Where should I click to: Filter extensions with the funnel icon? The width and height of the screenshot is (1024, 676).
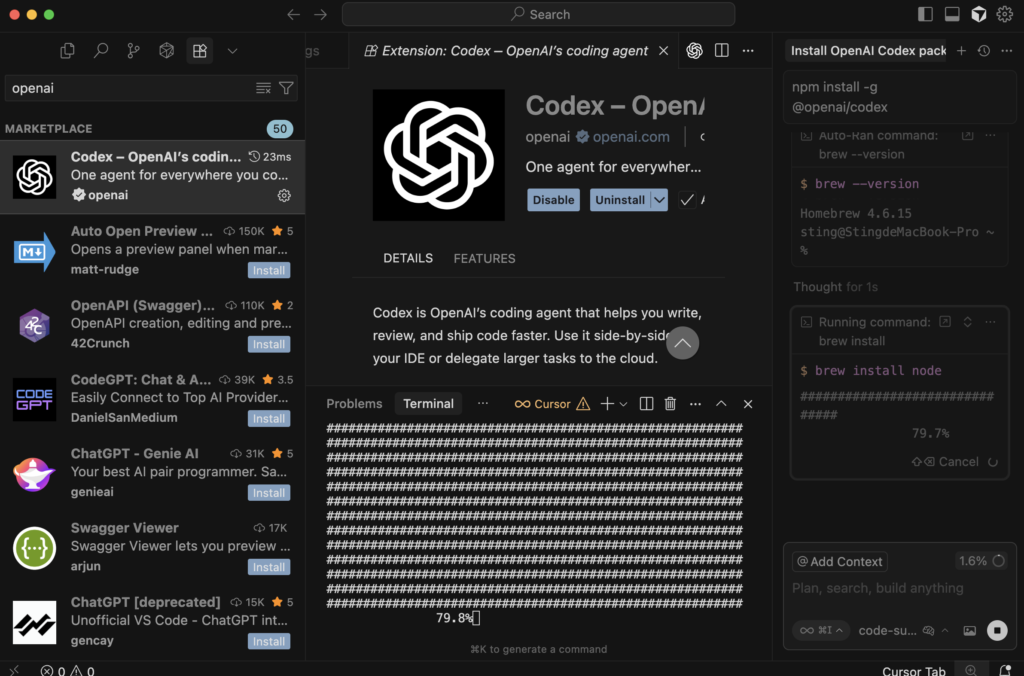point(286,88)
